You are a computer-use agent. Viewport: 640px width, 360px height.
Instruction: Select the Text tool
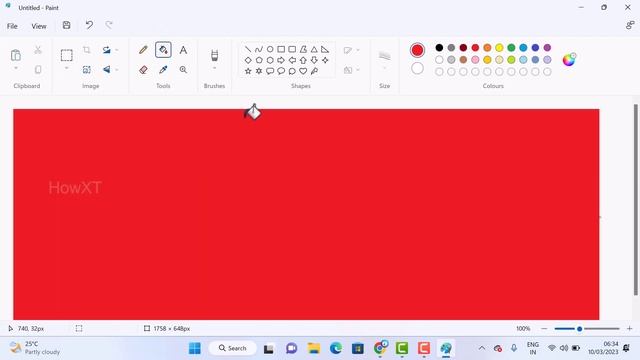click(x=183, y=50)
